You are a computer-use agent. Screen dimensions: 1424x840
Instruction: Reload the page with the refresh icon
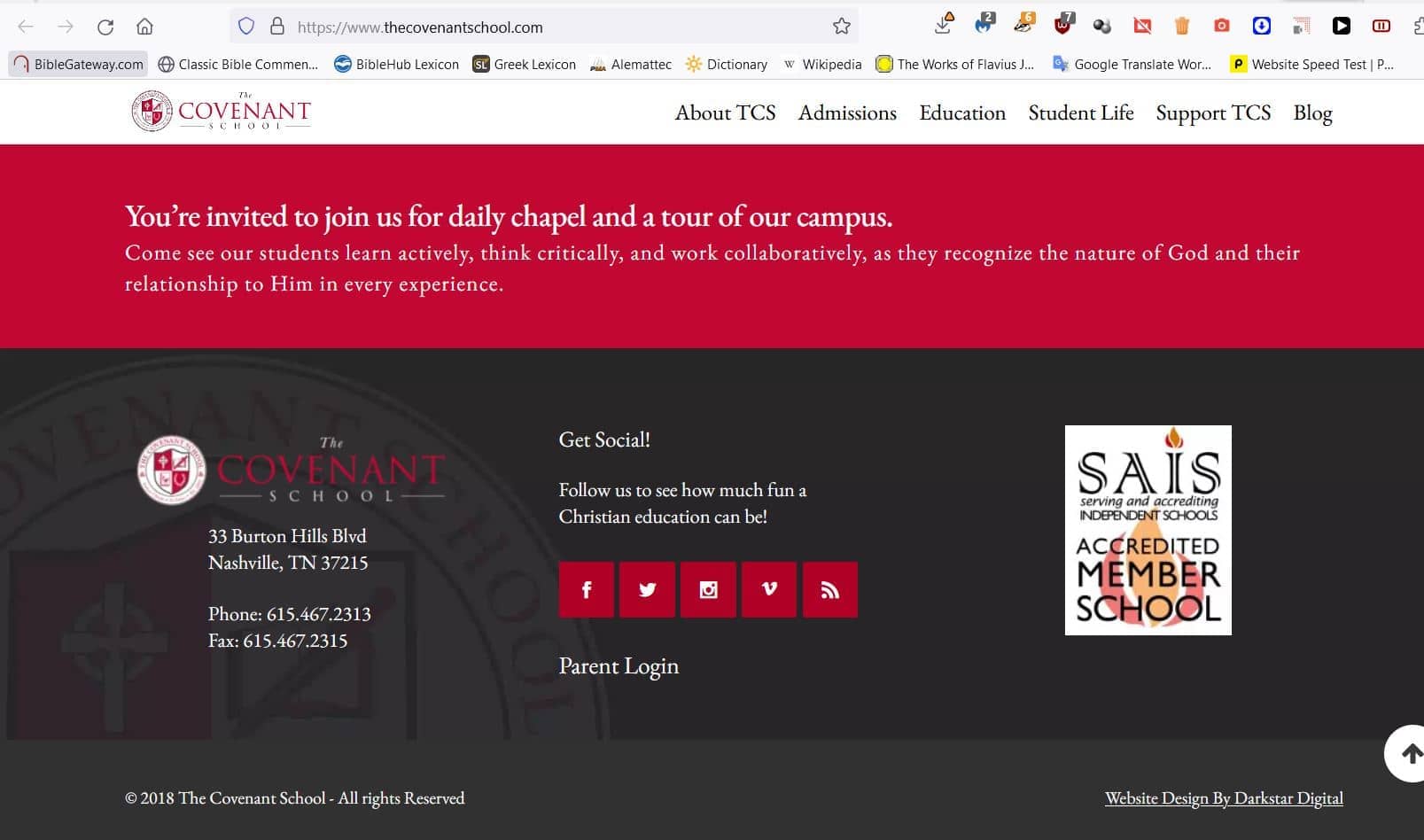[x=105, y=27]
